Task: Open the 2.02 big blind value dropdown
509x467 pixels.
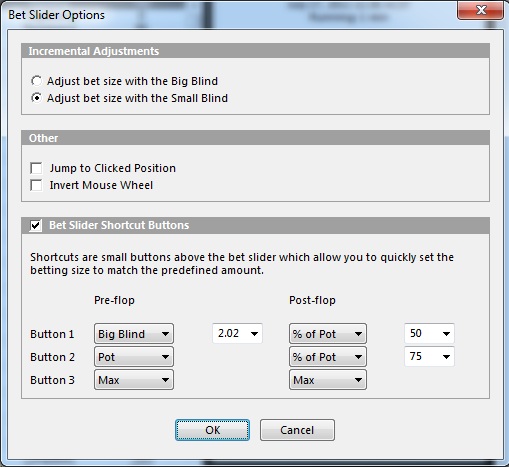Action: 237,333
